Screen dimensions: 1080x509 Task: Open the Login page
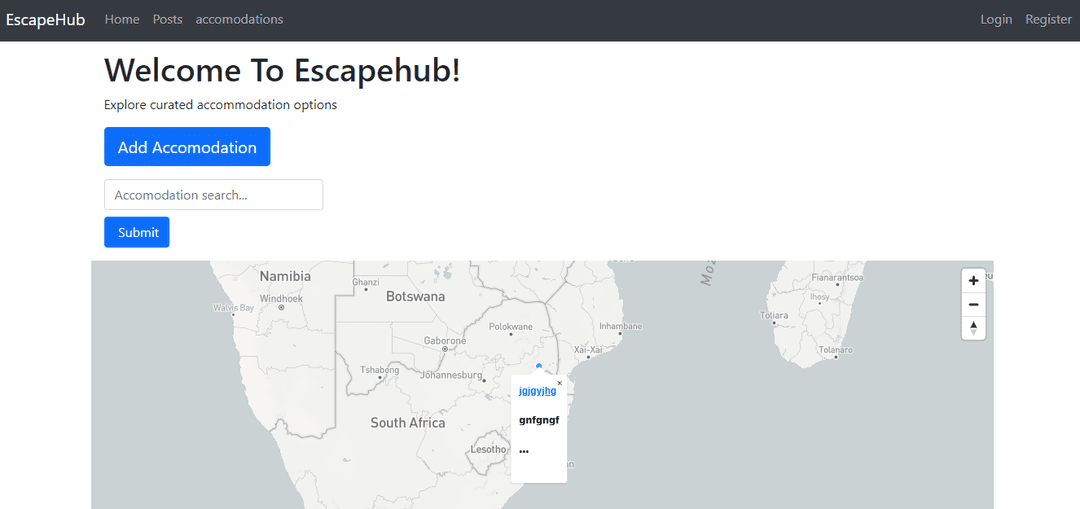[x=996, y=19]
